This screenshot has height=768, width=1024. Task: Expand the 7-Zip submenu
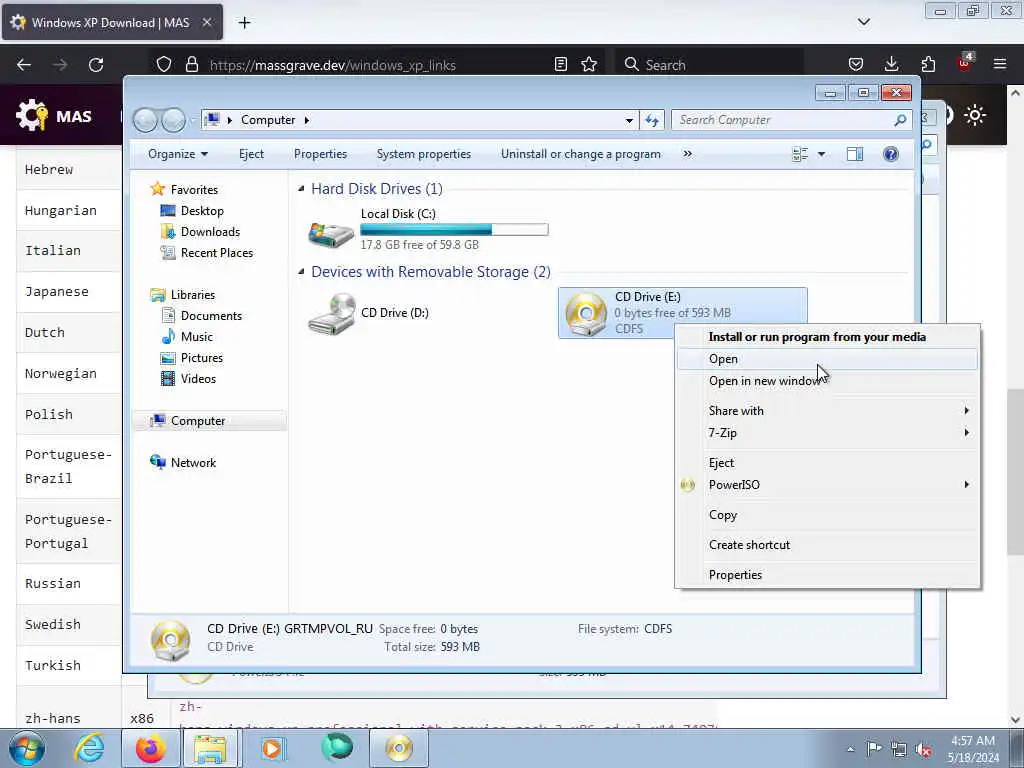[827, 433]
